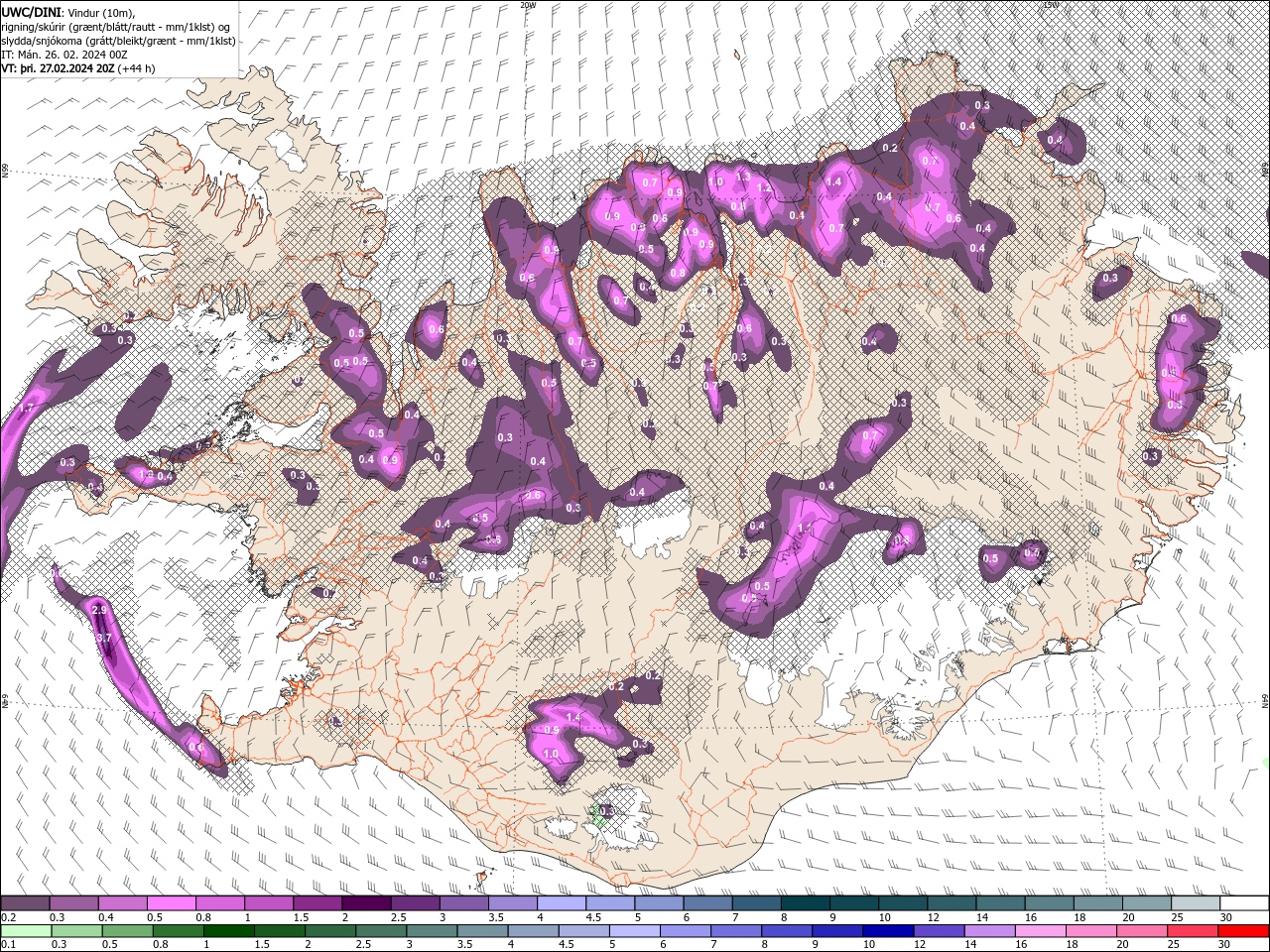Click the snow legend swatch starting at 3.5

[512, 903]
